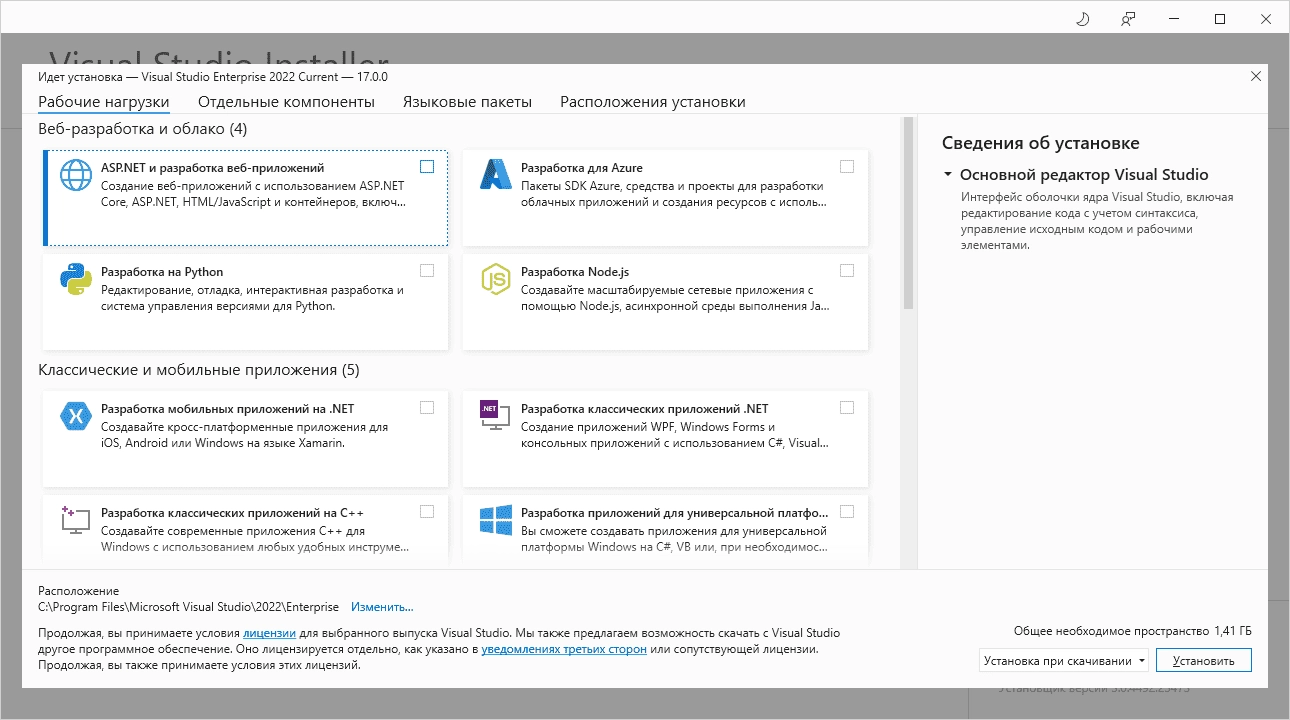The image size is (1290, 720).
Task: Check the Разработка для Azure workload
Action: 847,167
